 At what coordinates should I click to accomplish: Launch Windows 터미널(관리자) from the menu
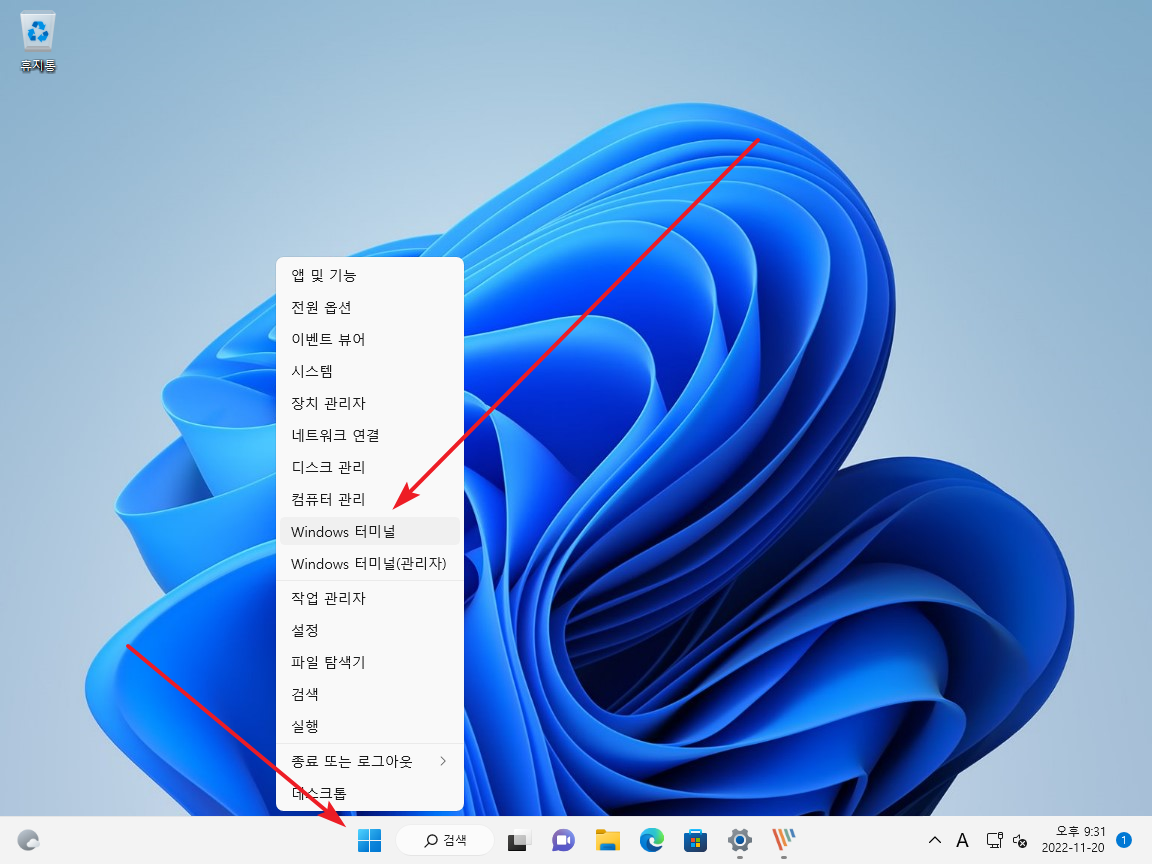tap(370, 564)
